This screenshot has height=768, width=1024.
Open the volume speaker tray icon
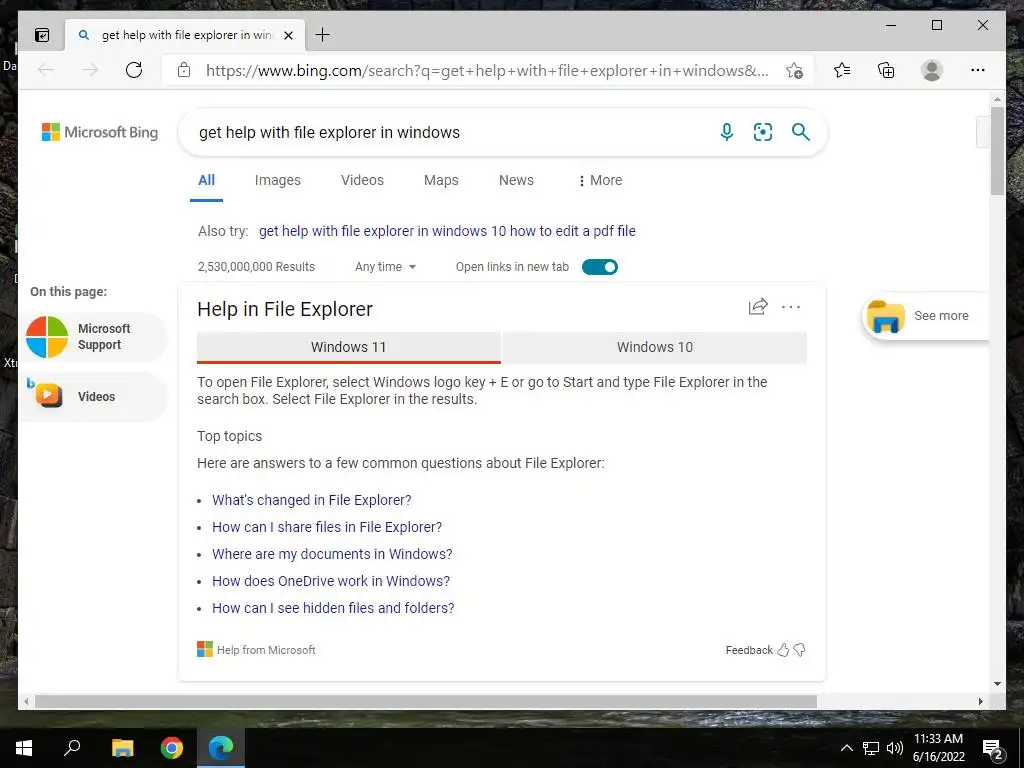895,748
